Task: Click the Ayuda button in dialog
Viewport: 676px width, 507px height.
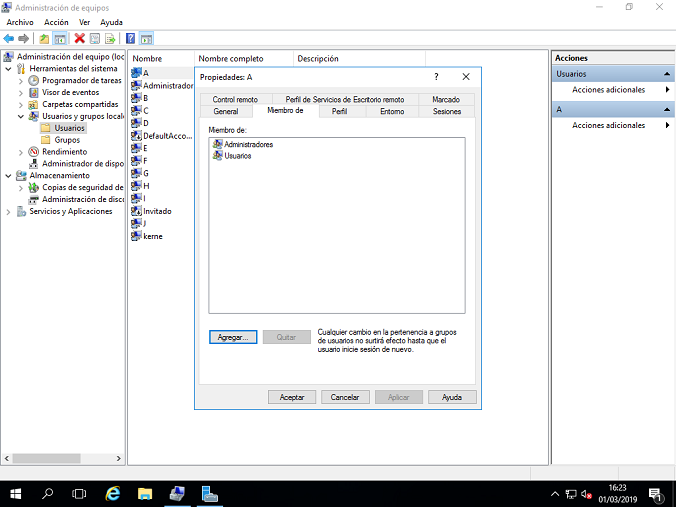Action: (452, 397)
